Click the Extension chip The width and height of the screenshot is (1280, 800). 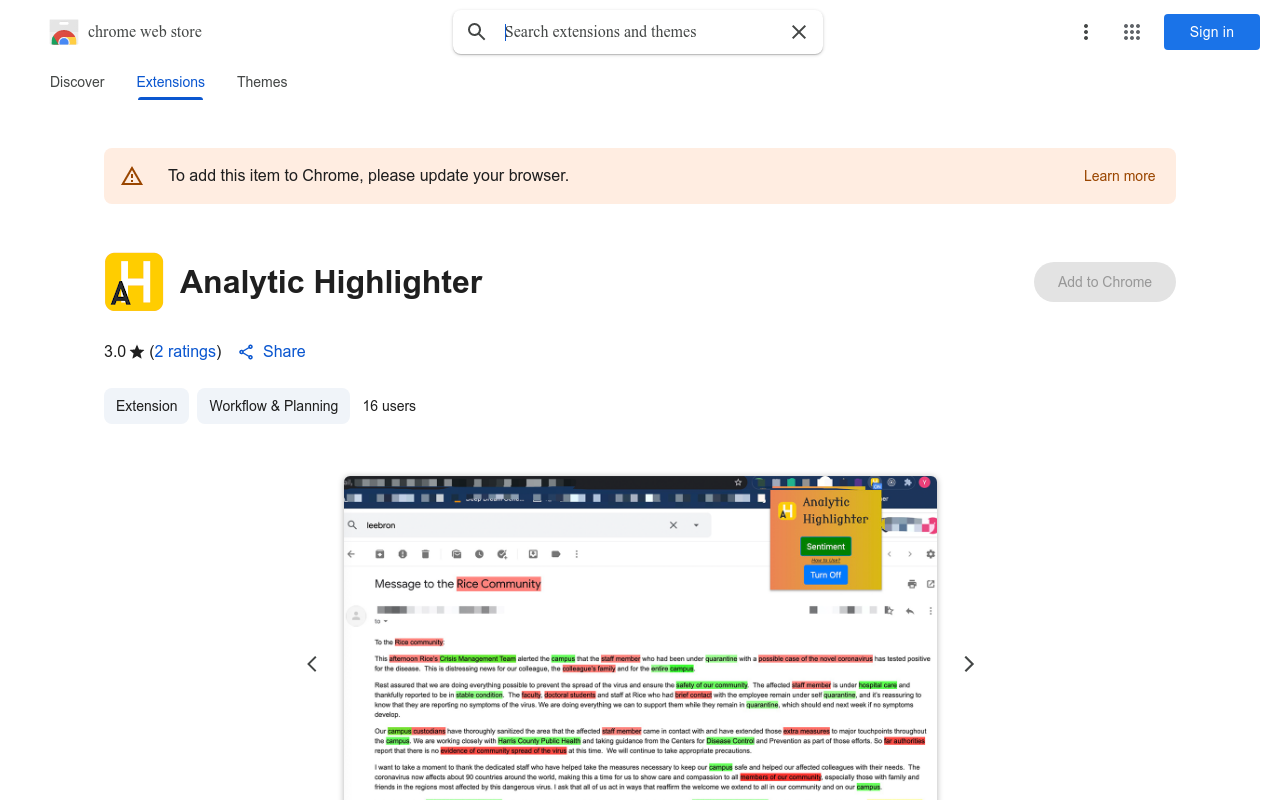tap(146, 406)
